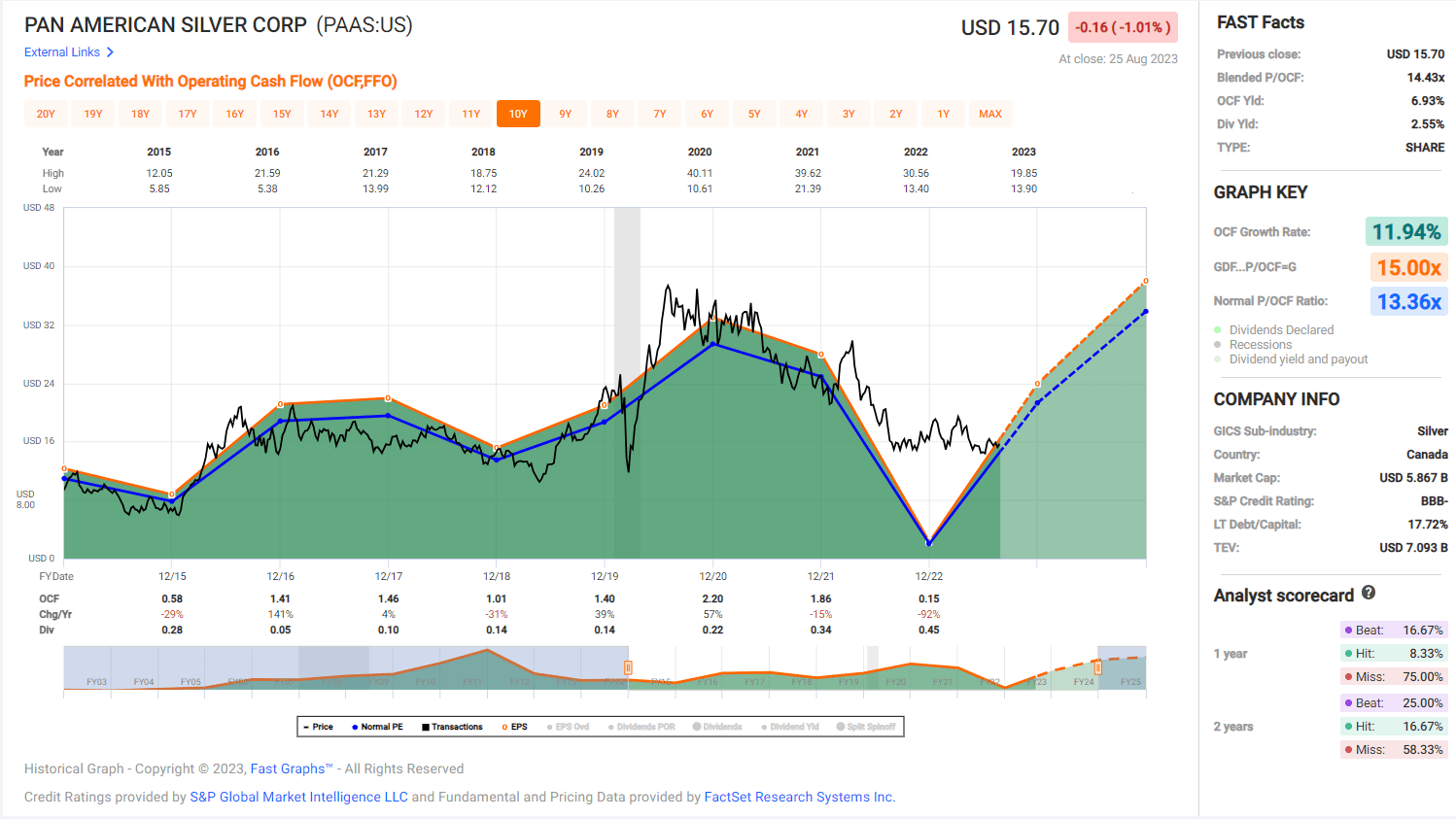Toggle the EPS legend series
Screen dimensions: 1456x819
click(x=515, y=727)
